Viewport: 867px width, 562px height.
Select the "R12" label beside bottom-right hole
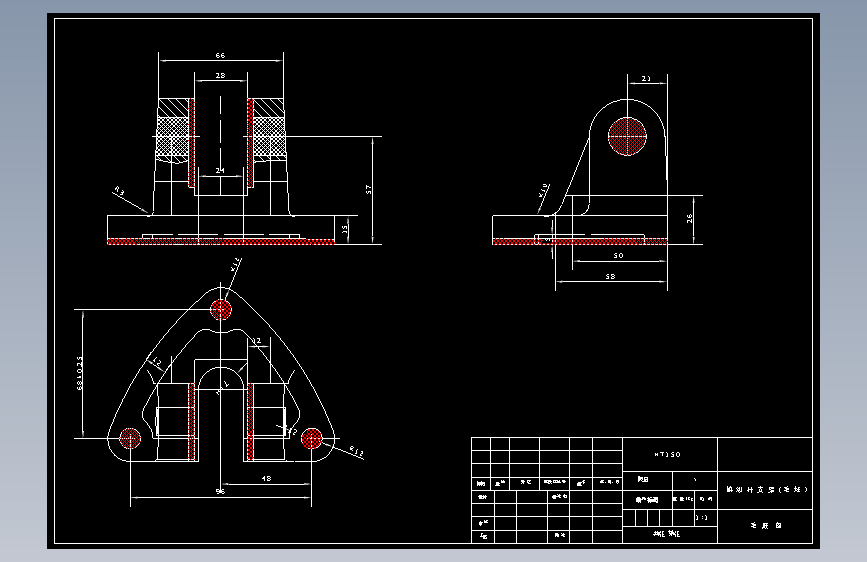357,451
